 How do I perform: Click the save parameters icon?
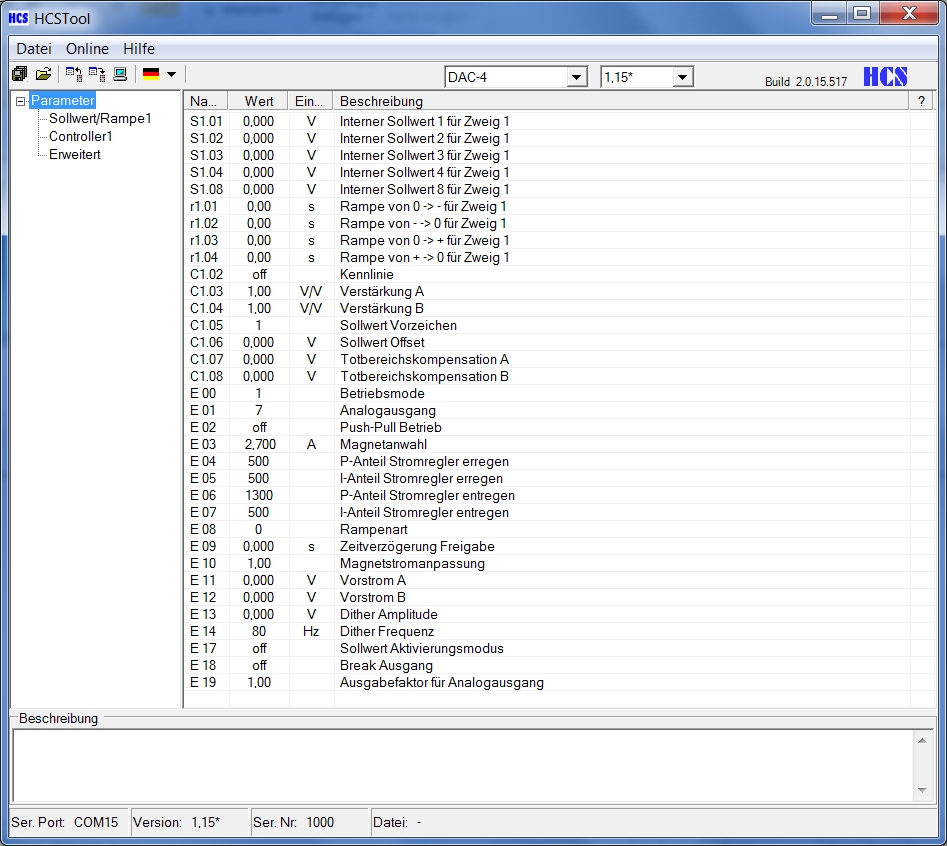20,73
